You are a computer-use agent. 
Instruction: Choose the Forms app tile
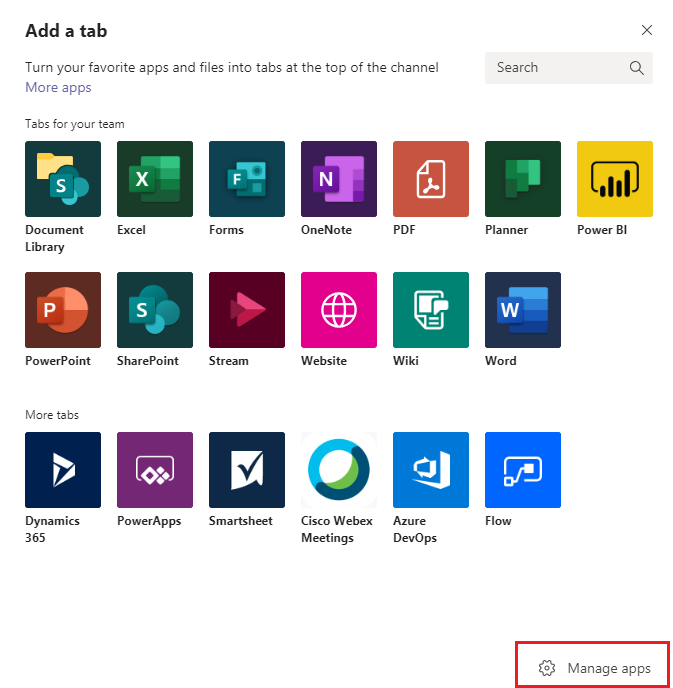tap(247, 179)
